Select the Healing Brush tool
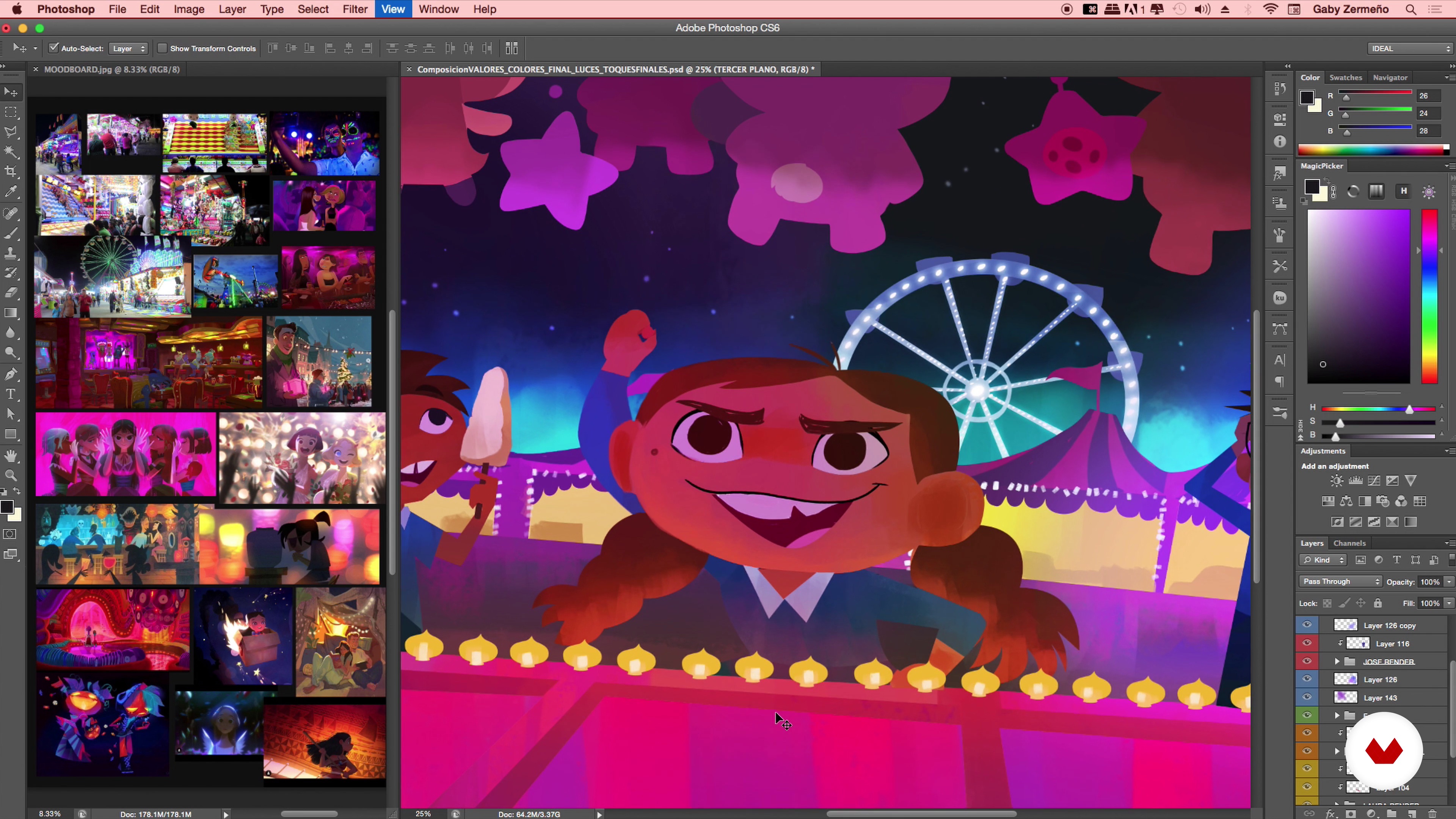Viewport: 1456px width, 819px height. [11, 213]
